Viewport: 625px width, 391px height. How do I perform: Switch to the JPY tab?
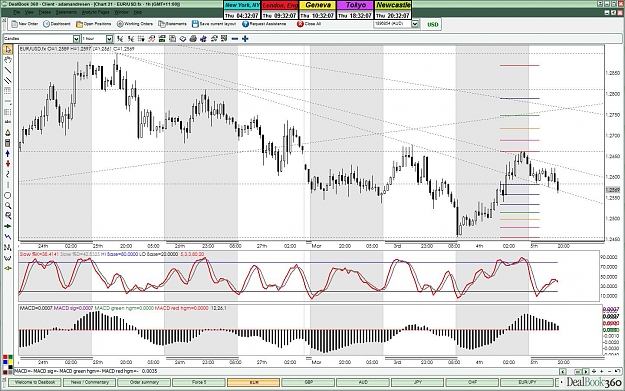tap(417, 382)
